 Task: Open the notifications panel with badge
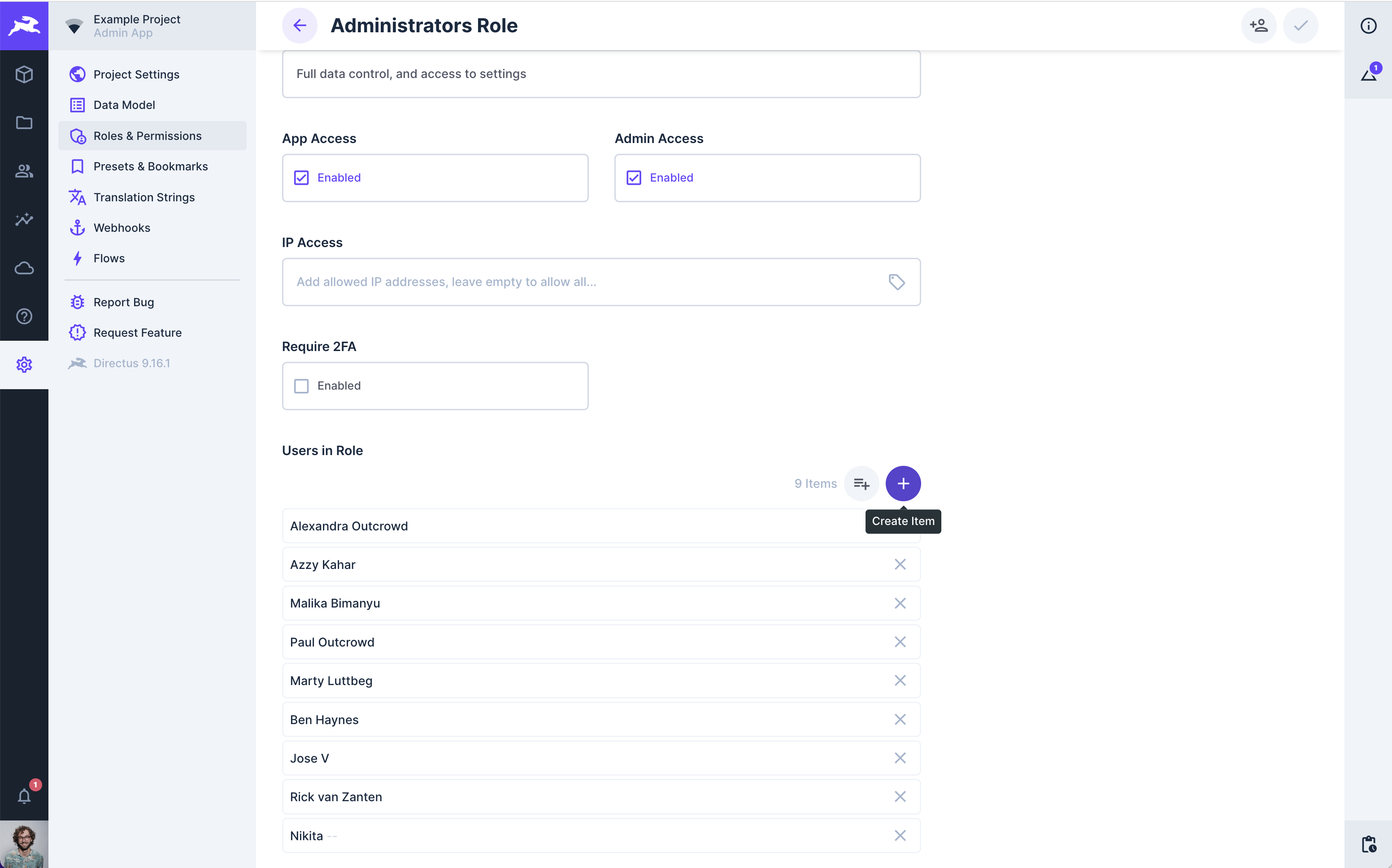point(24,796)
